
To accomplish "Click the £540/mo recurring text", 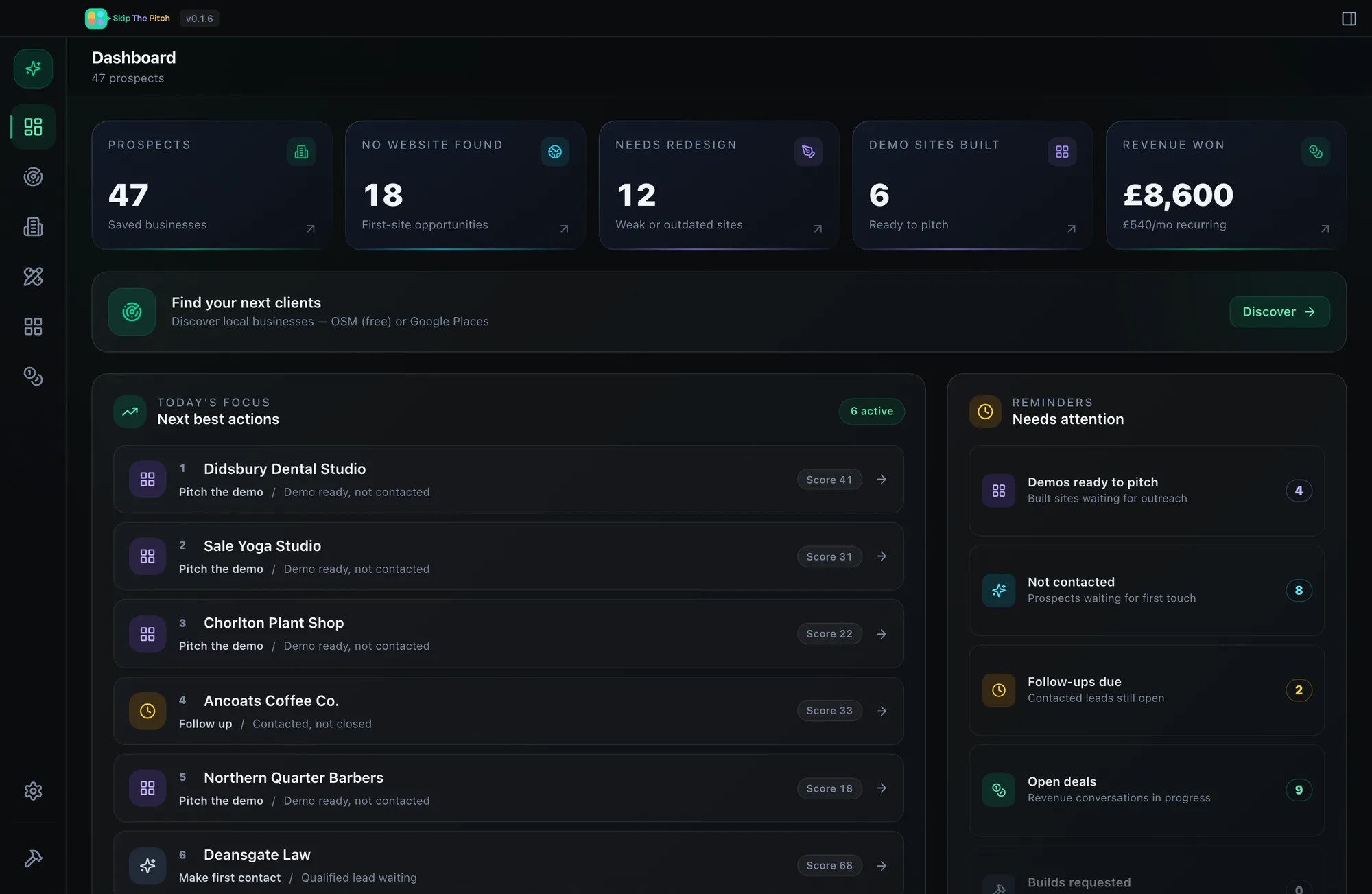I will point(1174,225).
